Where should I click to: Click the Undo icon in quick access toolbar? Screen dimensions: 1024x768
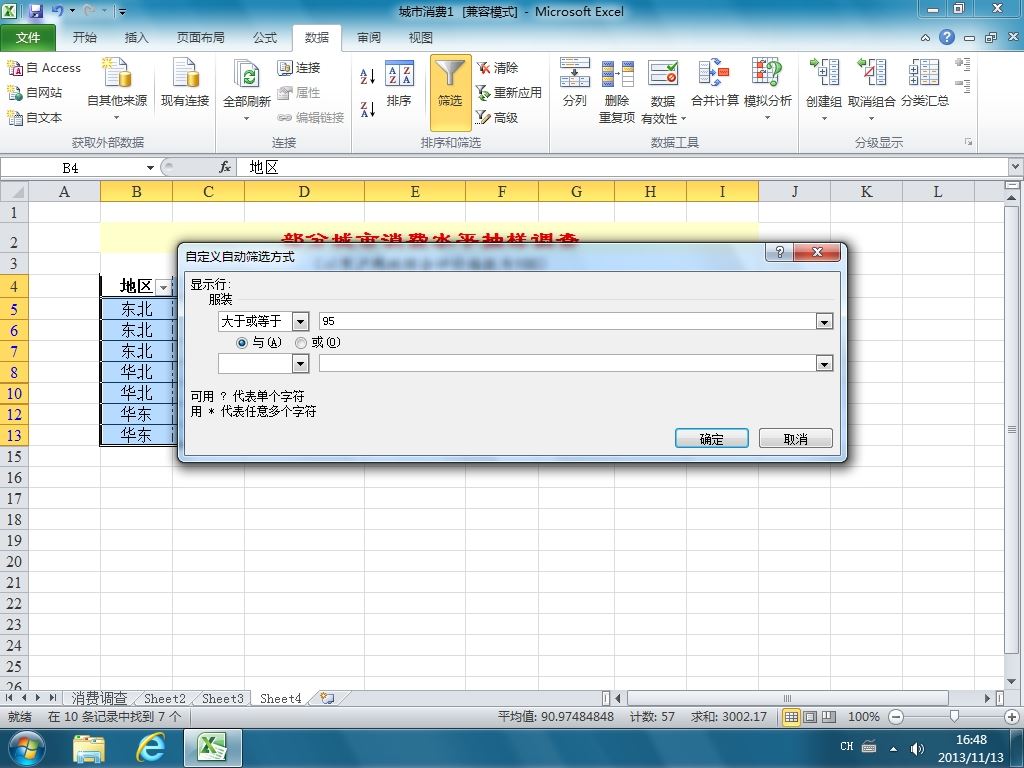[57, 11]
